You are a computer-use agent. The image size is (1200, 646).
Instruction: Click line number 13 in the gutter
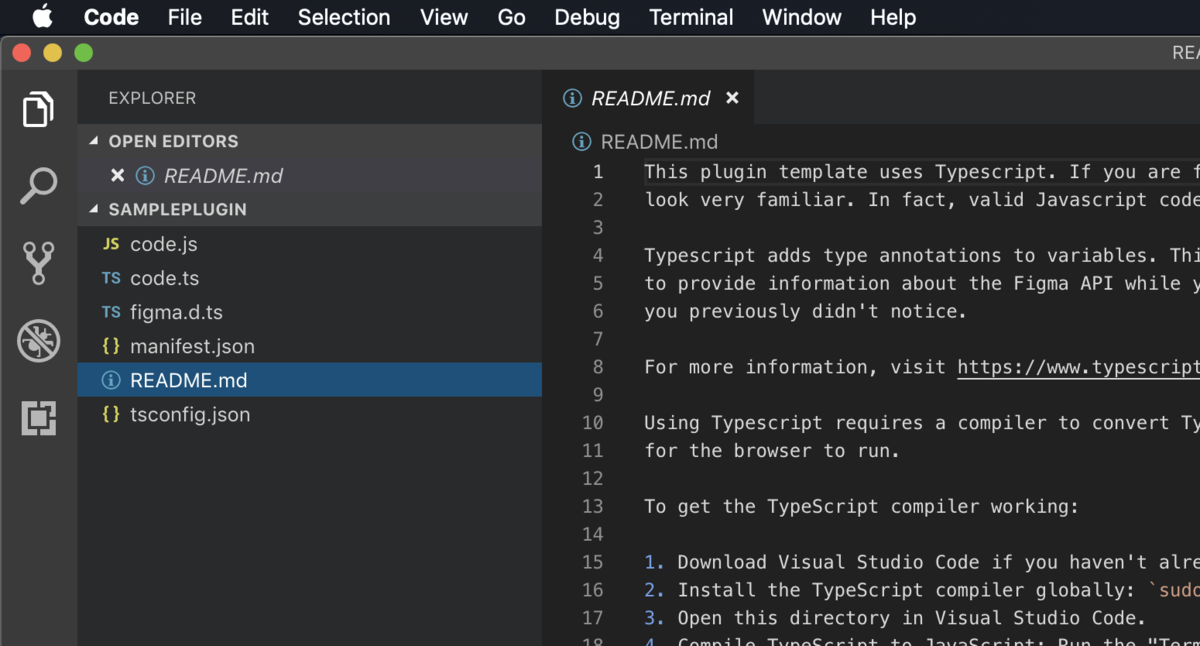tap(592, 507)
